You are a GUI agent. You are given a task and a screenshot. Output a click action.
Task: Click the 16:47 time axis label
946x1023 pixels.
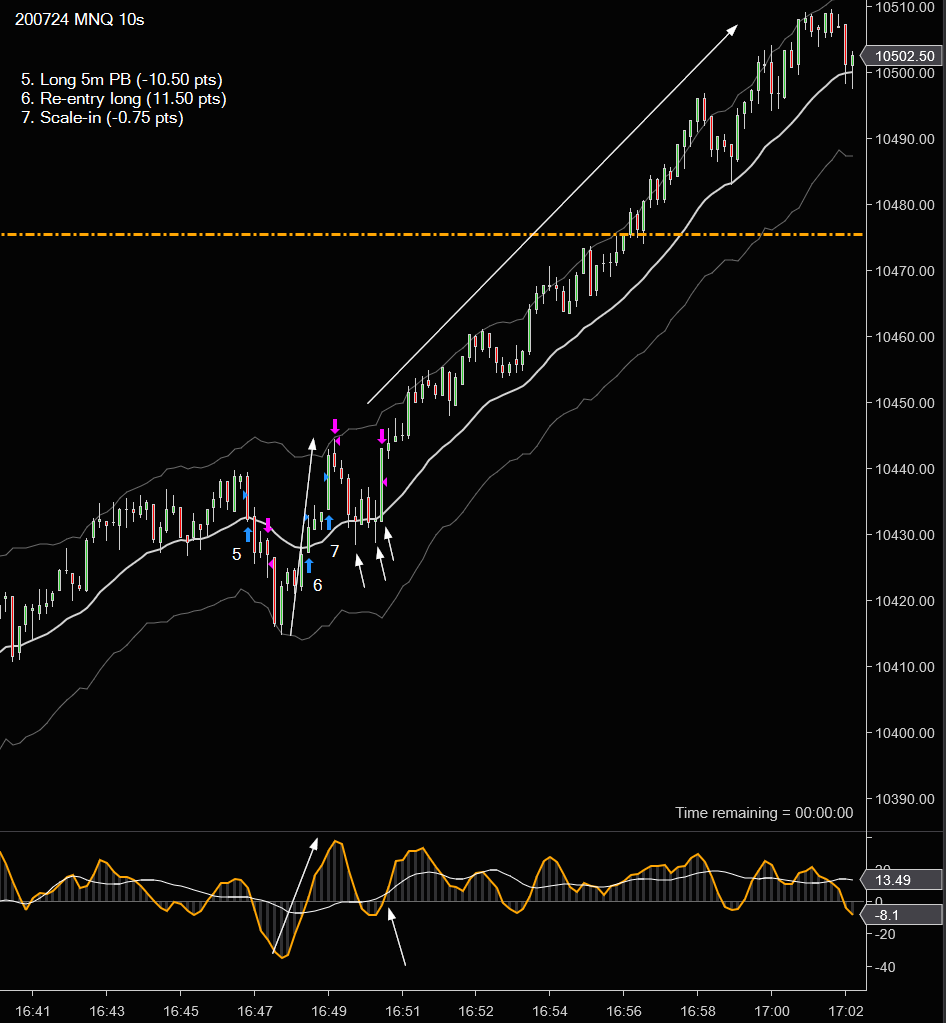click(254, 1011)
